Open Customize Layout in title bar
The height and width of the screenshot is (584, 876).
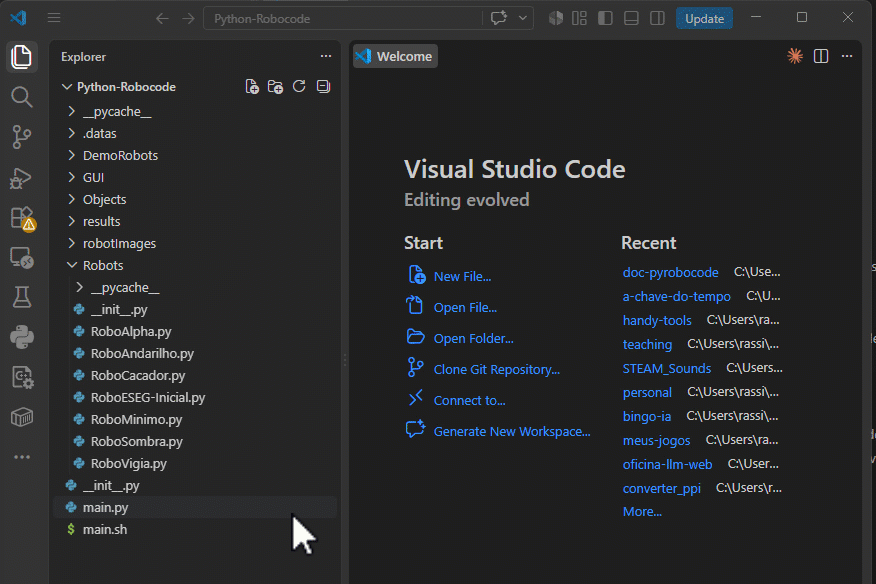pyautogui.click(x=579, y=18)
